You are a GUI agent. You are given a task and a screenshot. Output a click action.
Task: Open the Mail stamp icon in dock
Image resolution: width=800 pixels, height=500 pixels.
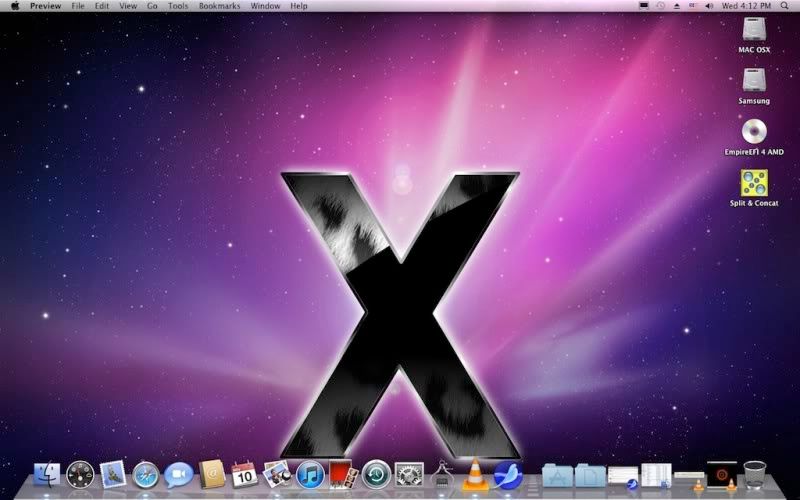point(113,474)
